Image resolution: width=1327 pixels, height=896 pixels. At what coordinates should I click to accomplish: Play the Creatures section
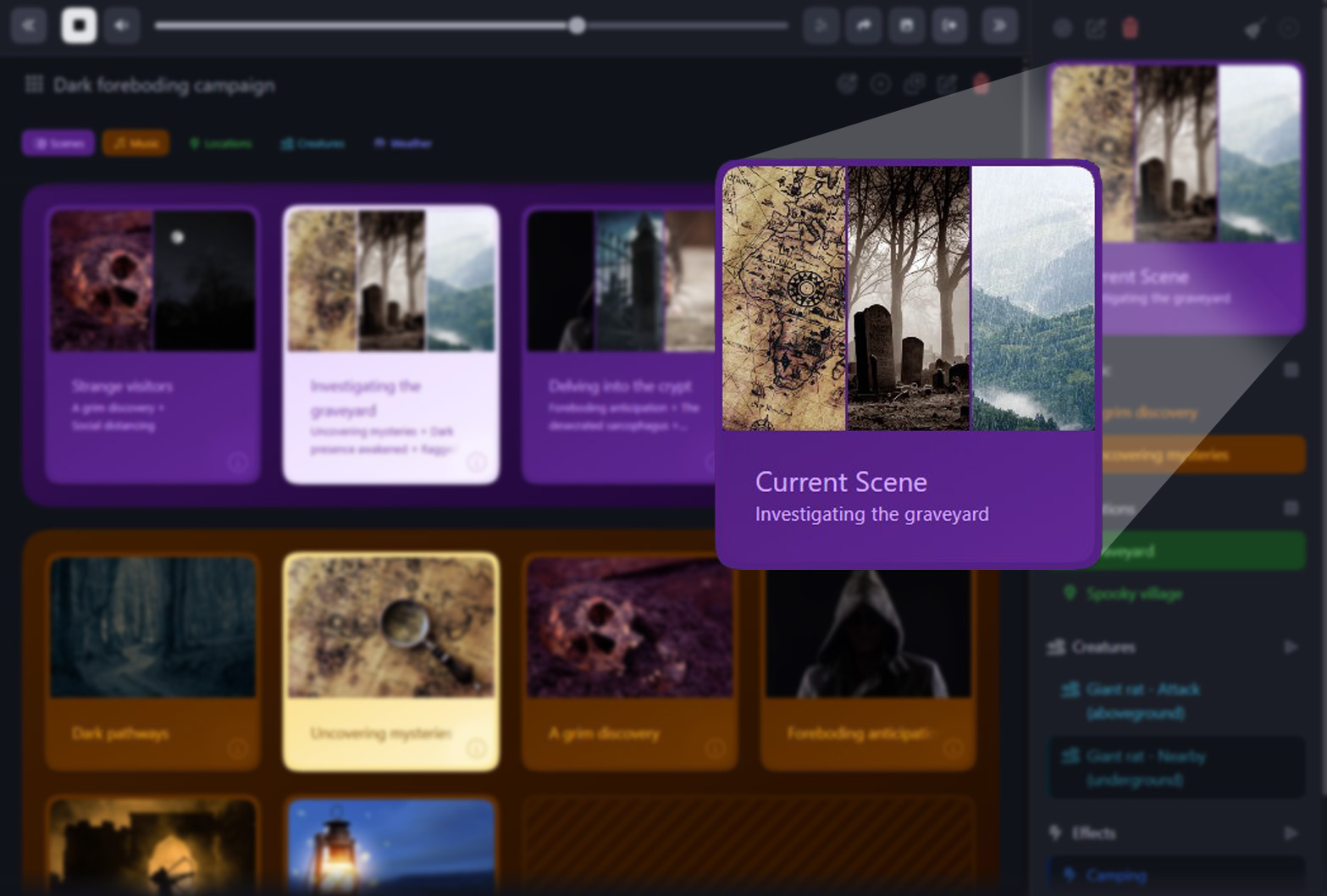[x=1291, y=647]
